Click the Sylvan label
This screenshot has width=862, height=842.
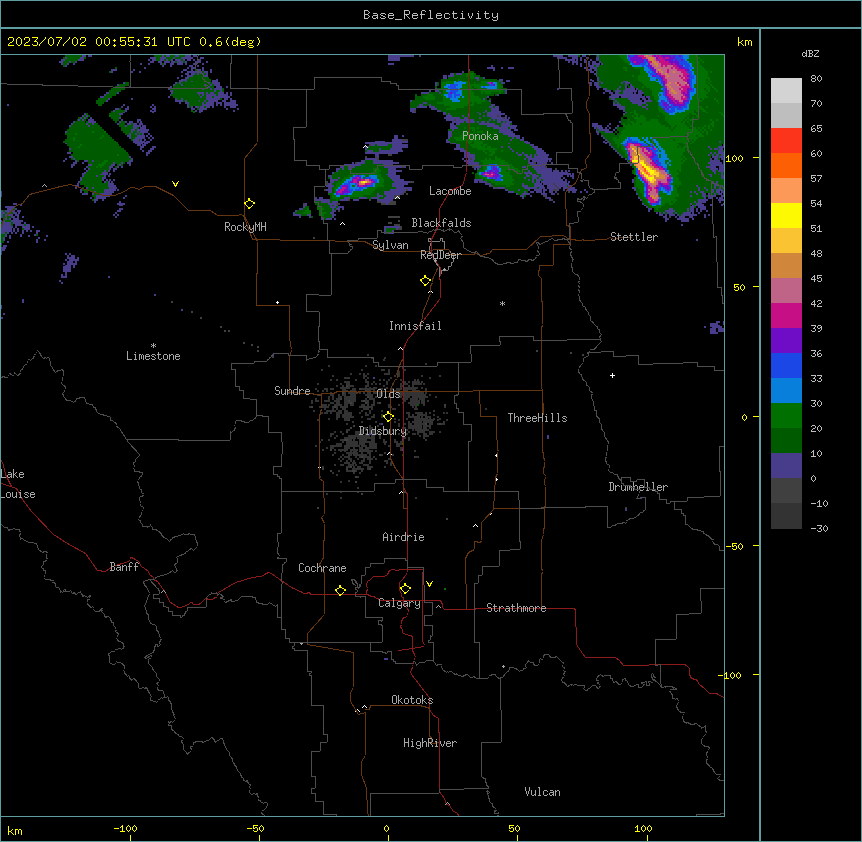(x=390, y=245)
